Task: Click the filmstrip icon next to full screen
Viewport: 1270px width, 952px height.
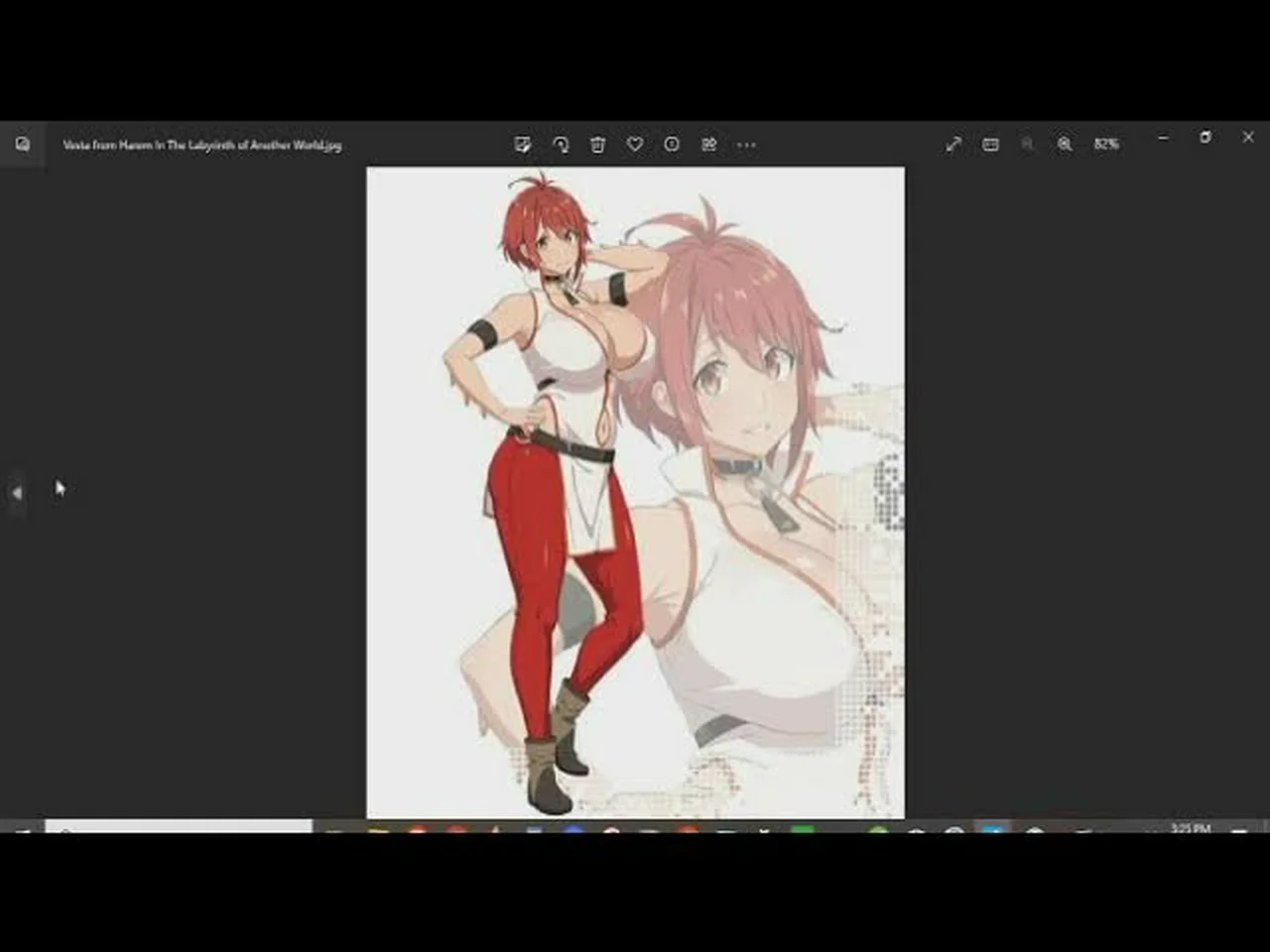Action: click(990, 145)
